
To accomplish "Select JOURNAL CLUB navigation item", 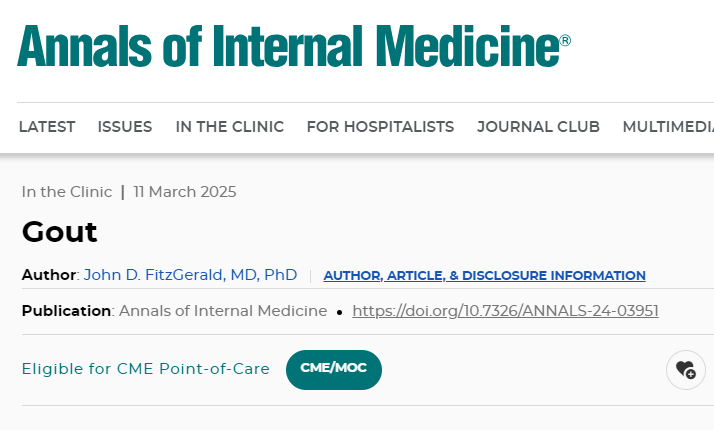I will click(538, 127).
